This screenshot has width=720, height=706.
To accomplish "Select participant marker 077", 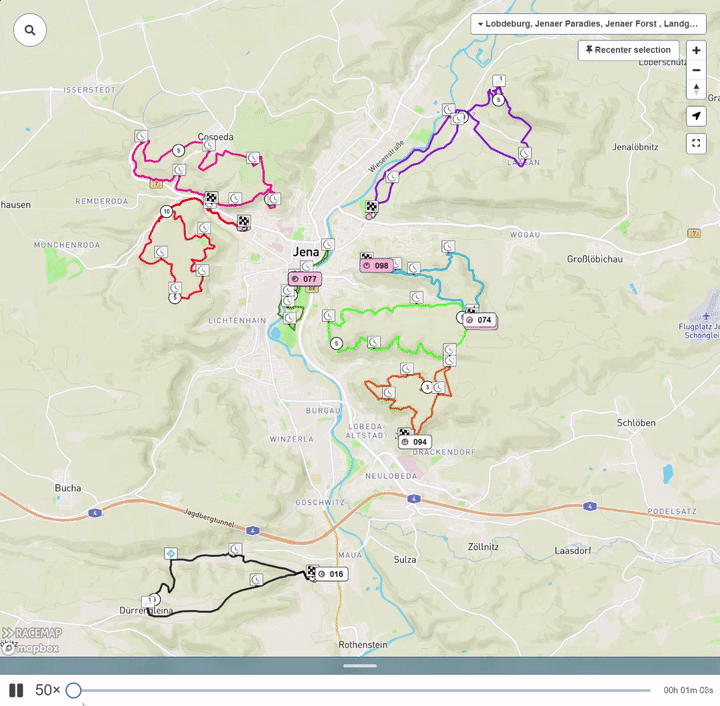I will pos(305,279).
